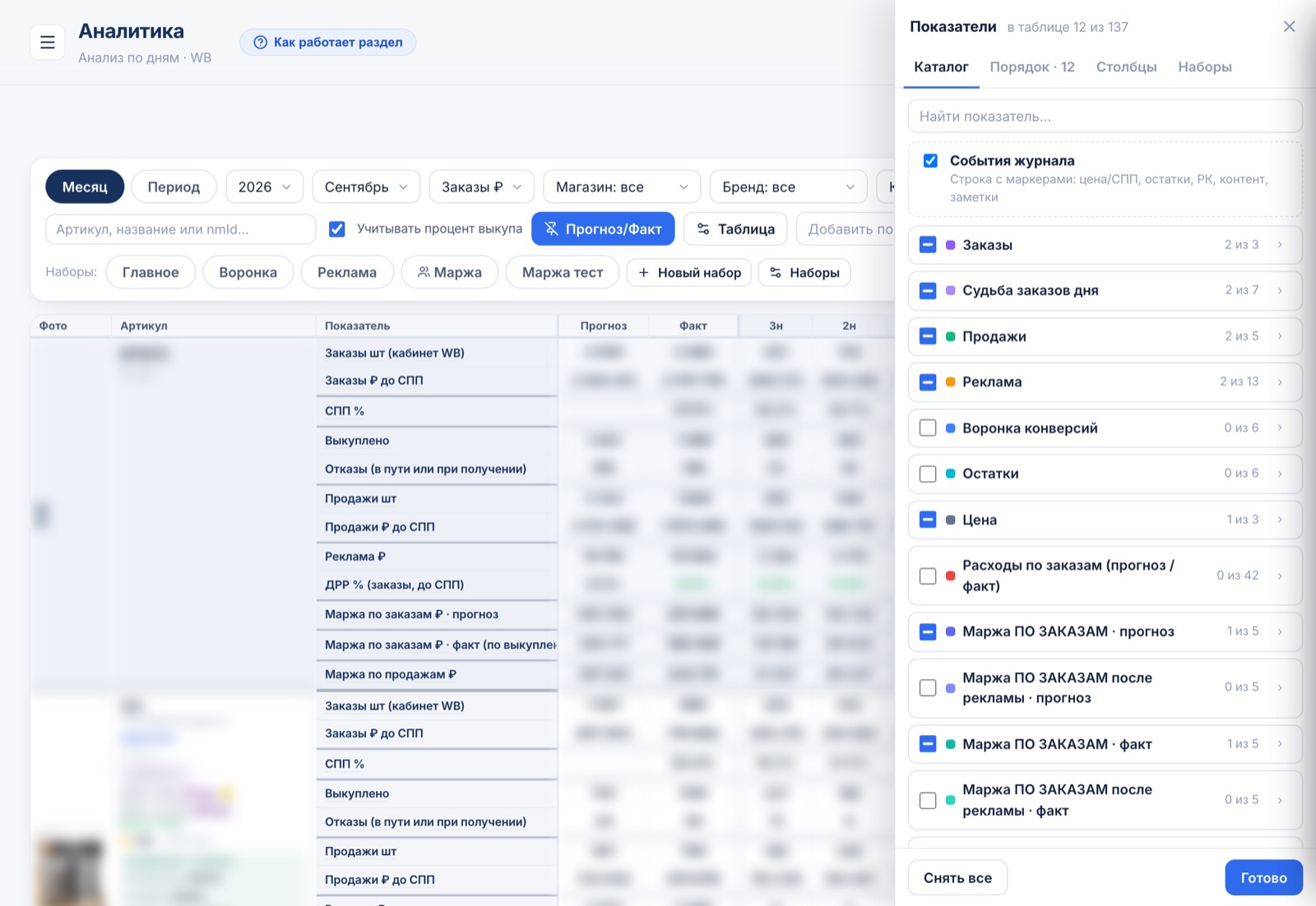Toggle the Судьба заказов дня checkbox
The height and width of the screenshot is (906, 1316).
[x=928, y=290]
